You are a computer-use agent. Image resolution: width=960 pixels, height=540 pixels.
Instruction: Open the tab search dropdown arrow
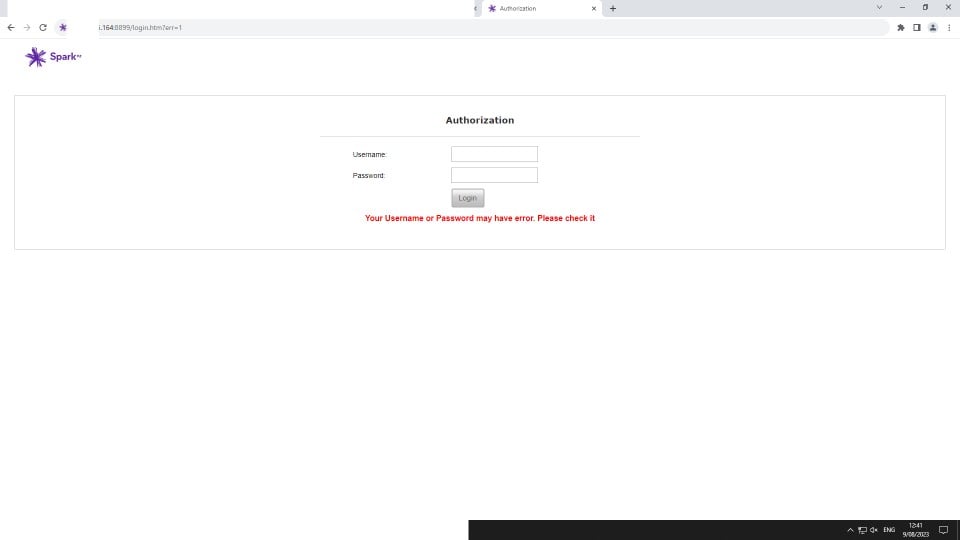tap(879, 7)
